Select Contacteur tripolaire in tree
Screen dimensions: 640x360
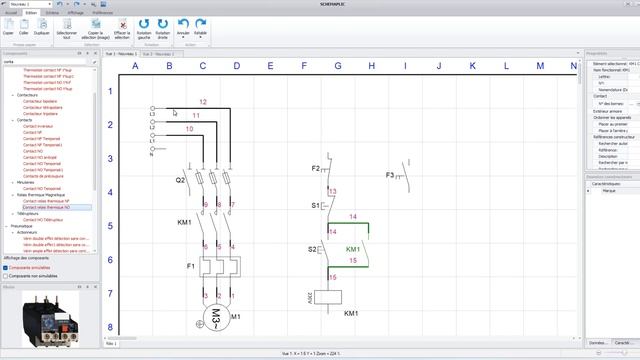click(40, 114)
